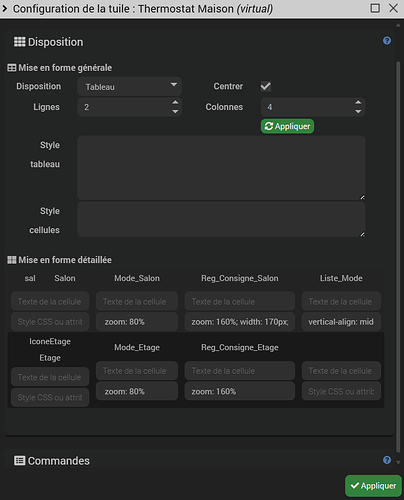Click Mise en forme générale table icon
404x500 pixels.
(12, 68)
